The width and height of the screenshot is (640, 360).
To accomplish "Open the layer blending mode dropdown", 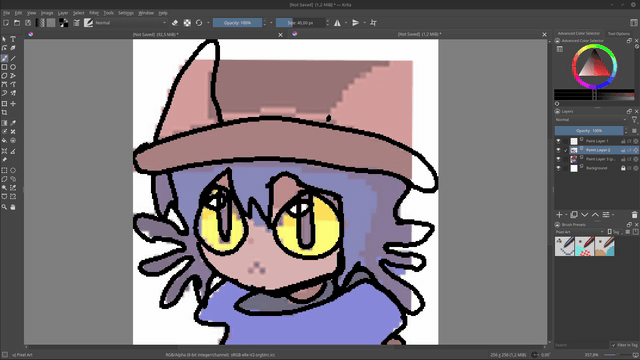I will 590,120.
